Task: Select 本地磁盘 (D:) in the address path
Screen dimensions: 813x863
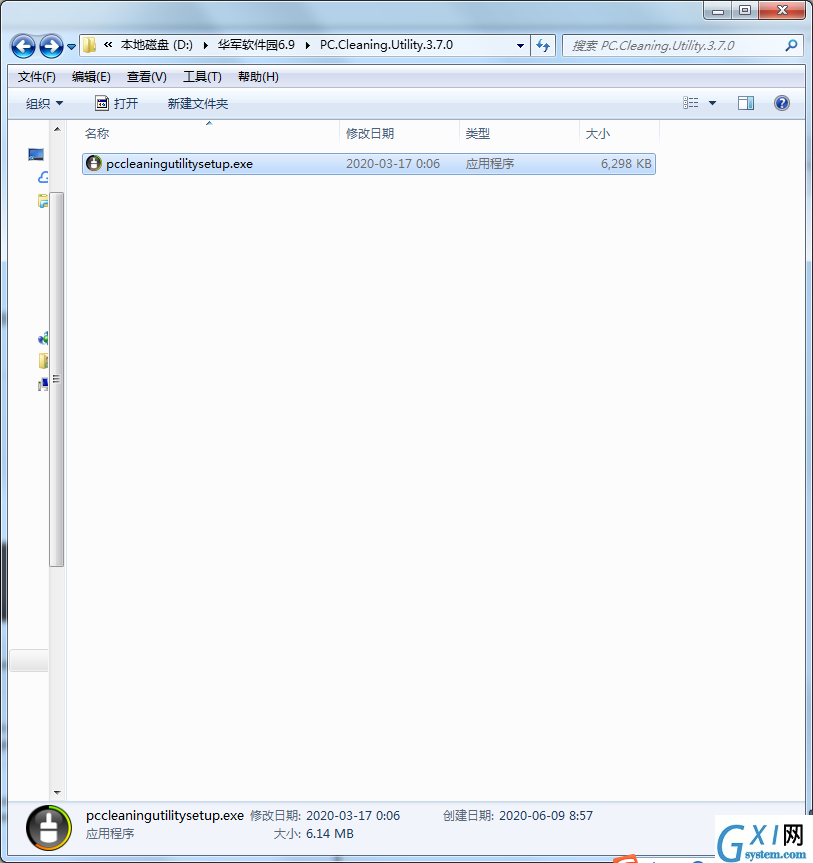Action: coord(156,45)
